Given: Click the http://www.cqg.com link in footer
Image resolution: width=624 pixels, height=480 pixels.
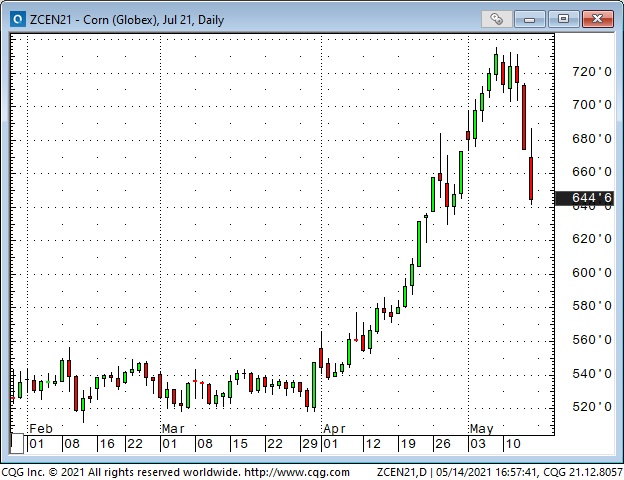Looking at the screenshot, I should tap(297, 472).
